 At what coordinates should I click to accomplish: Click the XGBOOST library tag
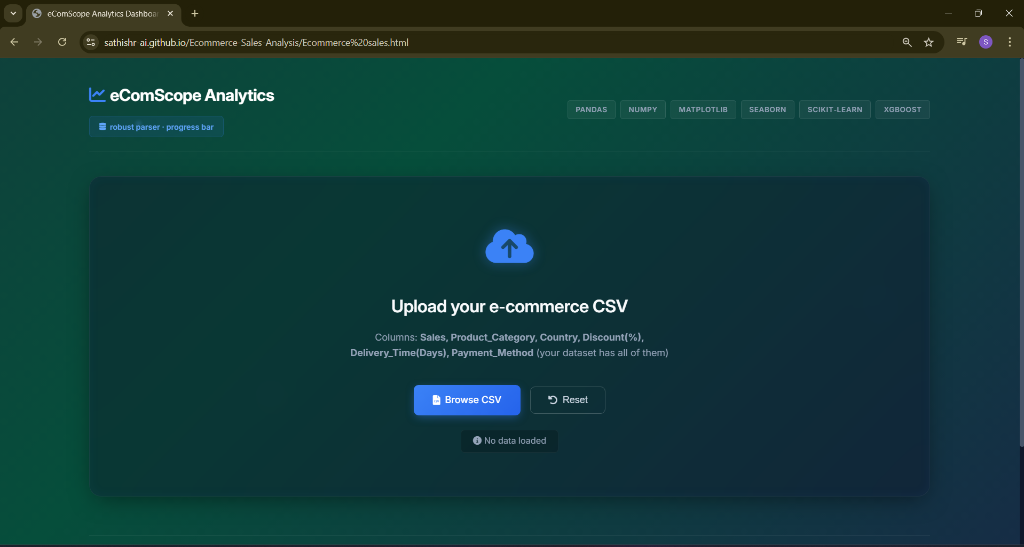pyautogui.click(x=903, y=109)
